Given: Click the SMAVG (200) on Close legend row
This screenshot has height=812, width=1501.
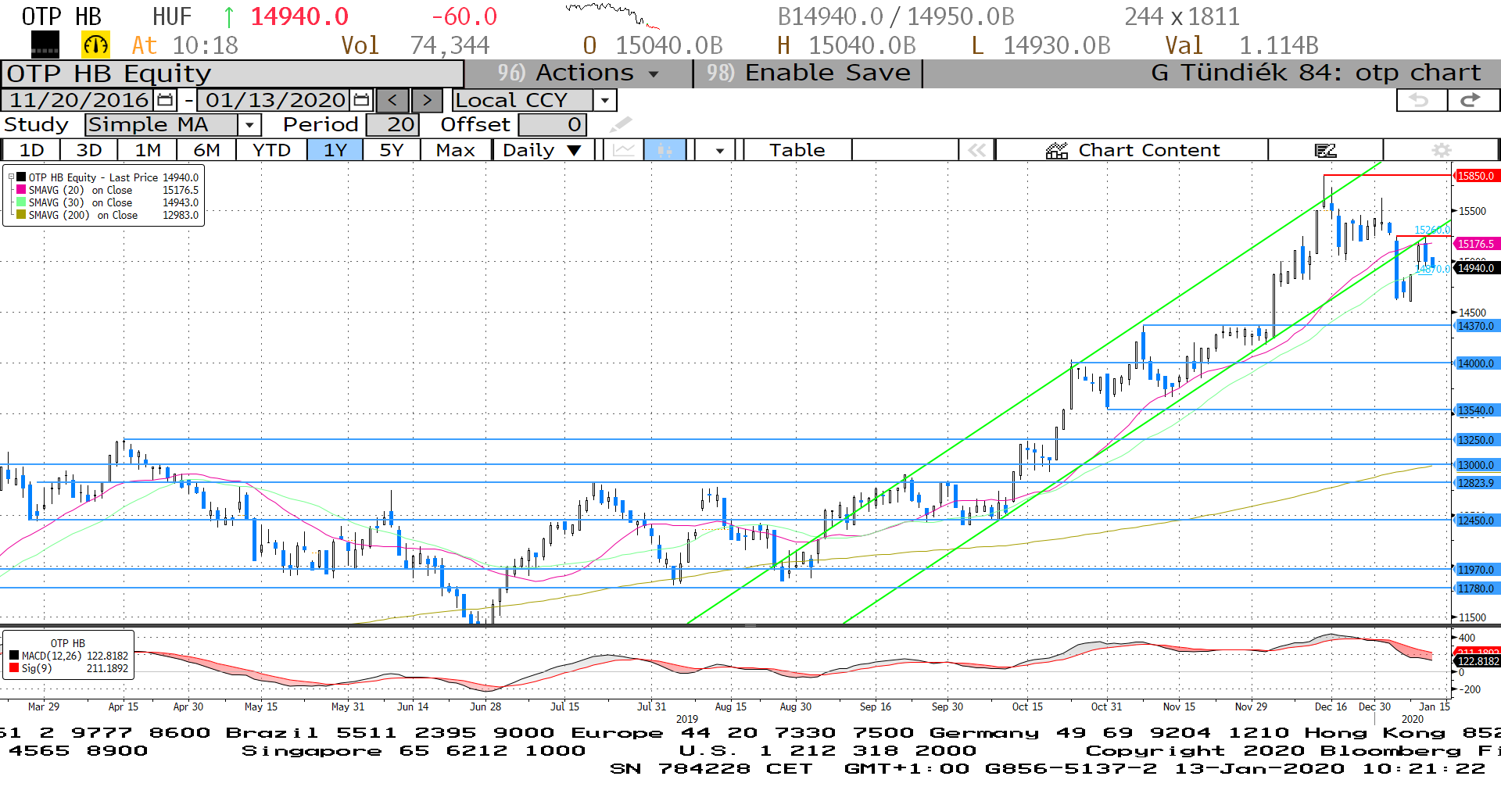Looking at the screenshot, I should tap(108, 215).
